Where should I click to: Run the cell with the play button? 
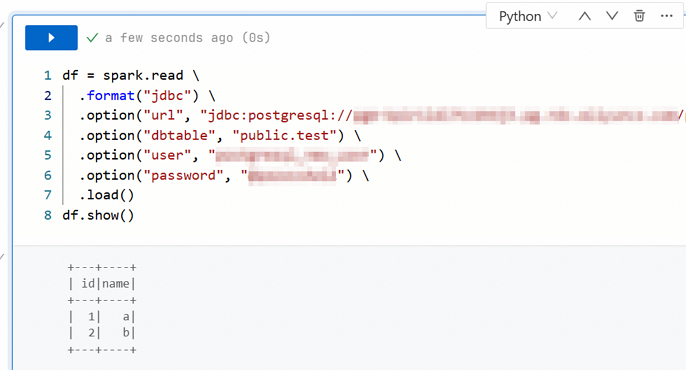tap(51, 38)
